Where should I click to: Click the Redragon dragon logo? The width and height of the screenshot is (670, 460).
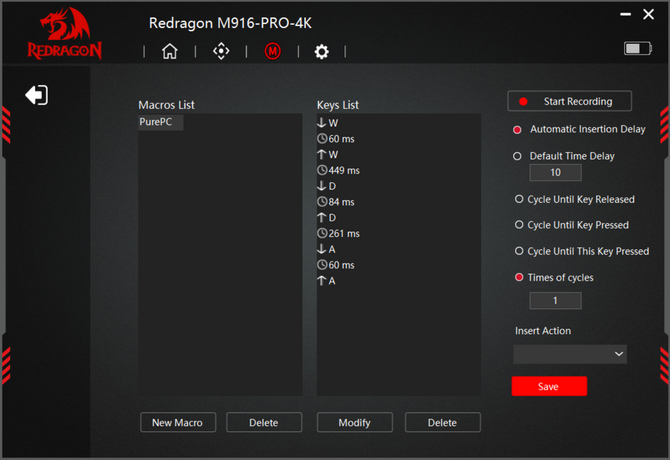point(65,33)
